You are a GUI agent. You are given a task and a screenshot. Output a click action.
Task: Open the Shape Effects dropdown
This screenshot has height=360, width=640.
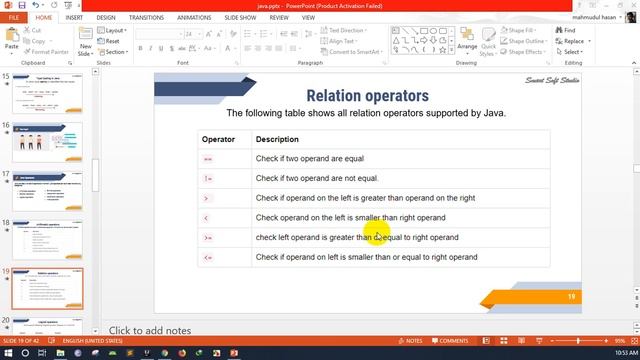524,52
